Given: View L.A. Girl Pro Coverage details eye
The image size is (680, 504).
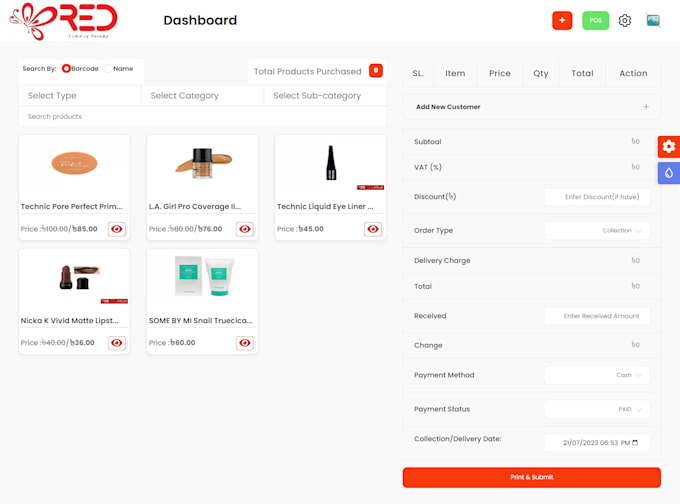Looking at the screenshot, I should click(x=245, y=229).
